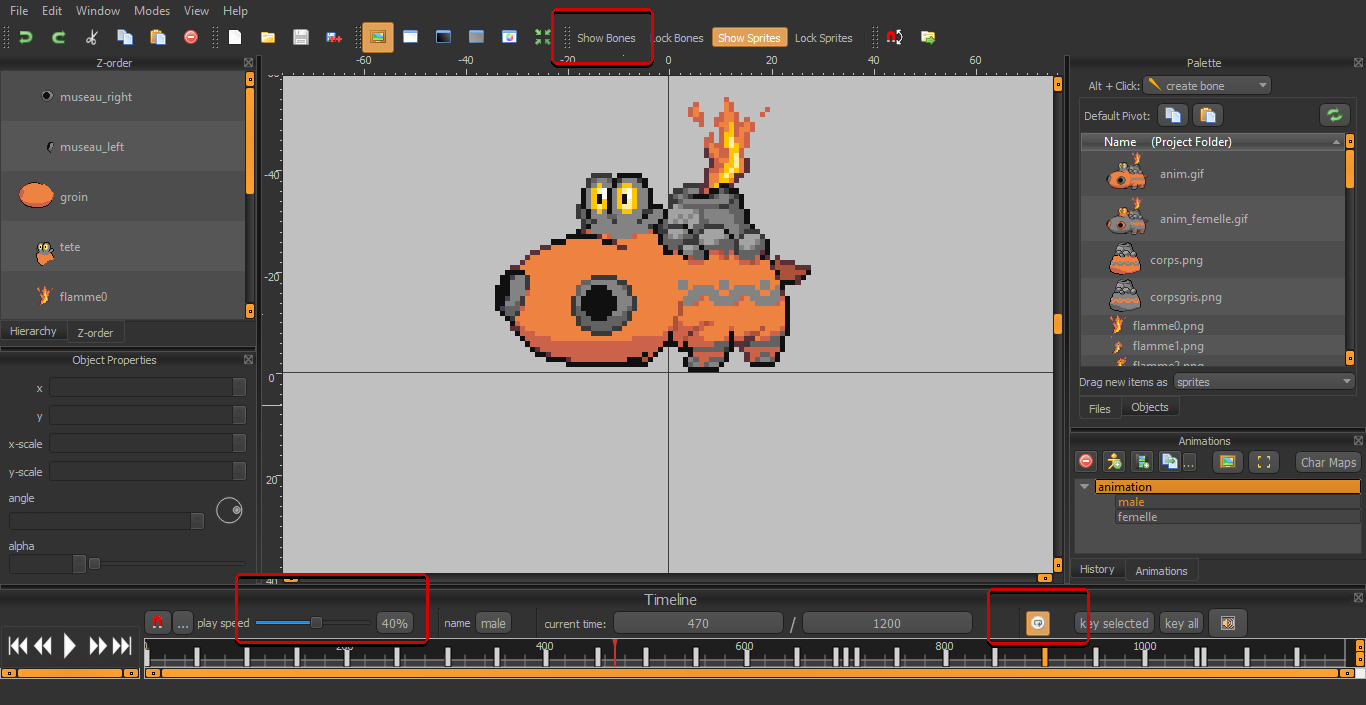This screenshot has height=705, width=1366.
Task: Toggle the gray window view mode icon
Action: pos(476,37)
